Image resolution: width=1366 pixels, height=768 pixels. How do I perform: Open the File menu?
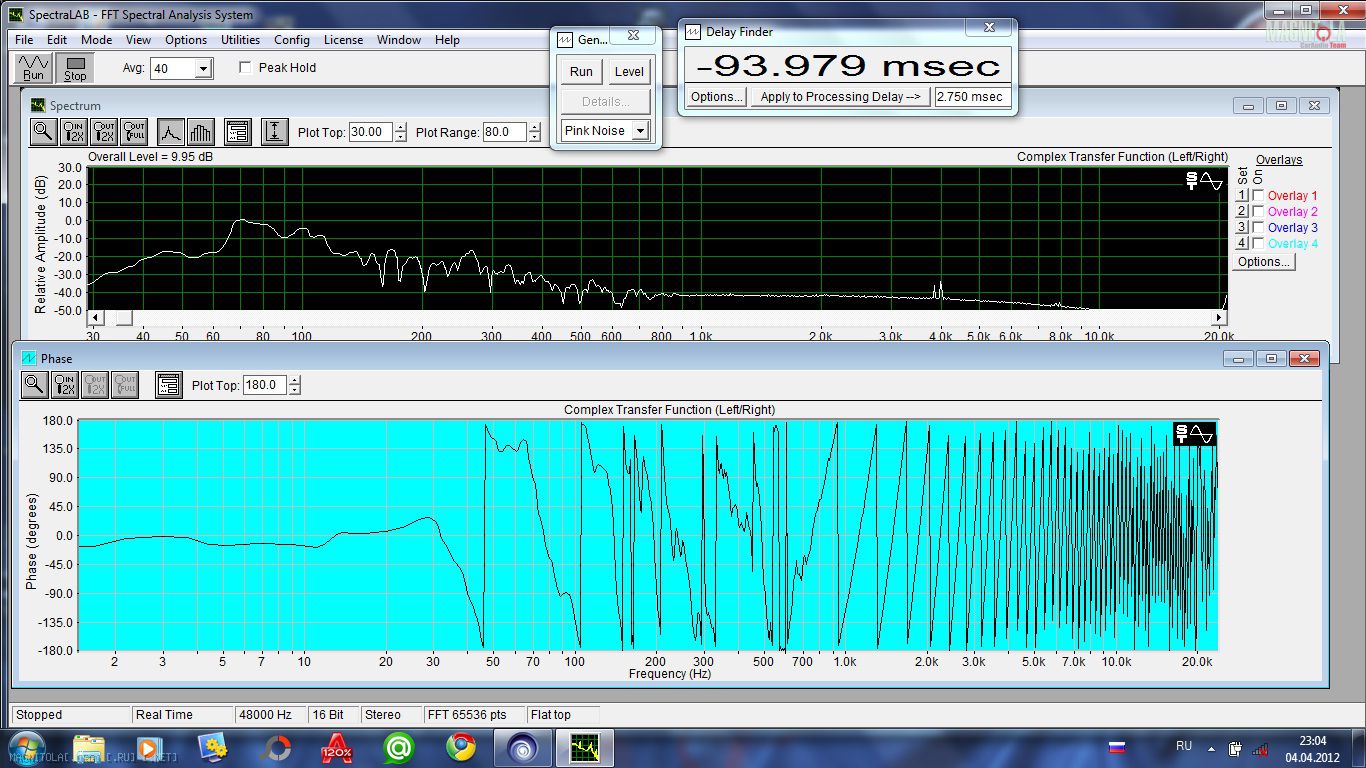(24, 40)
